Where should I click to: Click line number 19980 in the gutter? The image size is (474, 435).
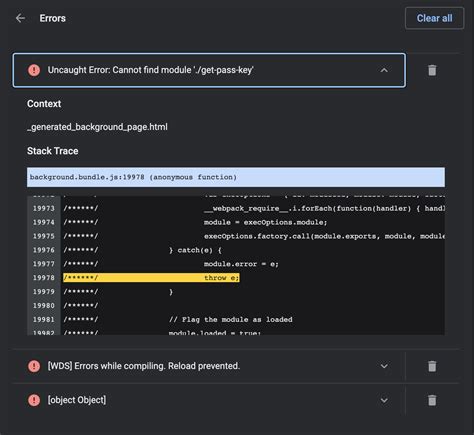pyautogui.click(x=44, y=306)
